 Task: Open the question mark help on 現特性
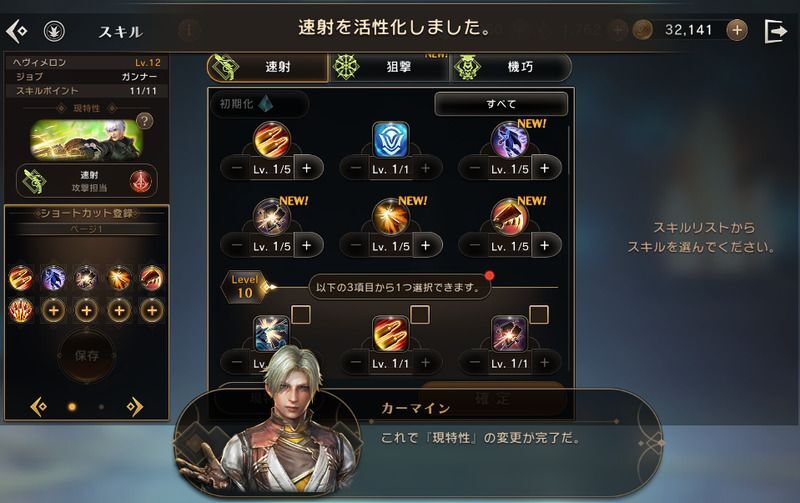point(145,121)
